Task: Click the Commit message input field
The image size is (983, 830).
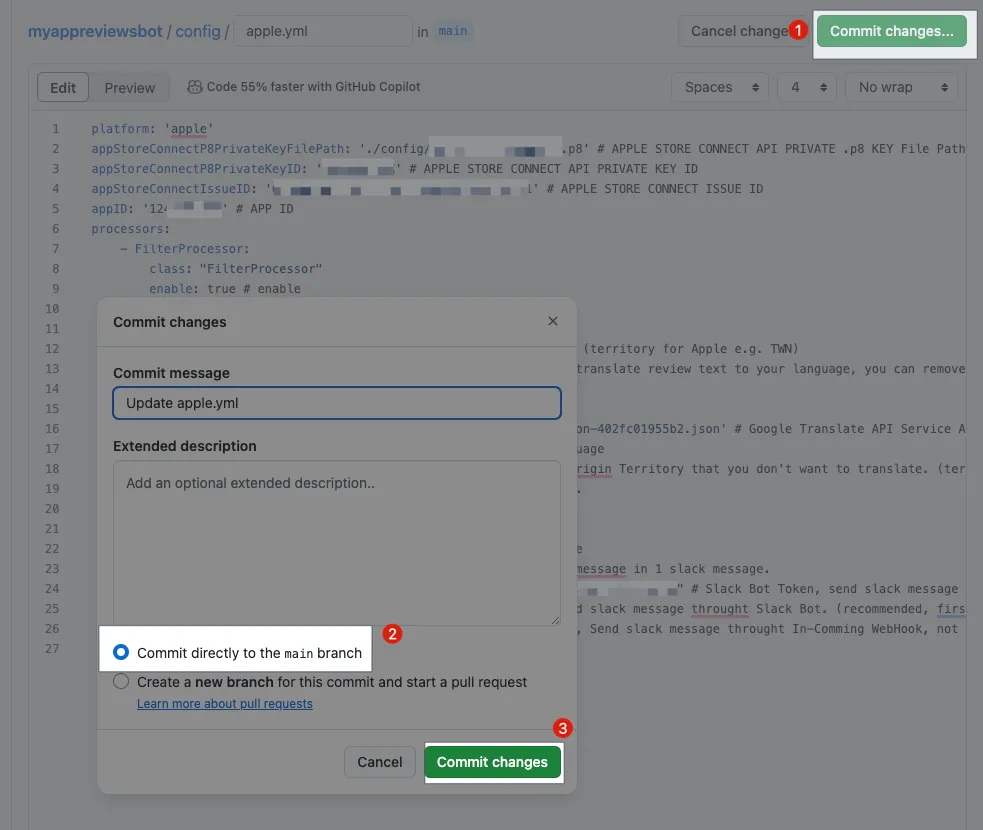Action: click(337, 403)
